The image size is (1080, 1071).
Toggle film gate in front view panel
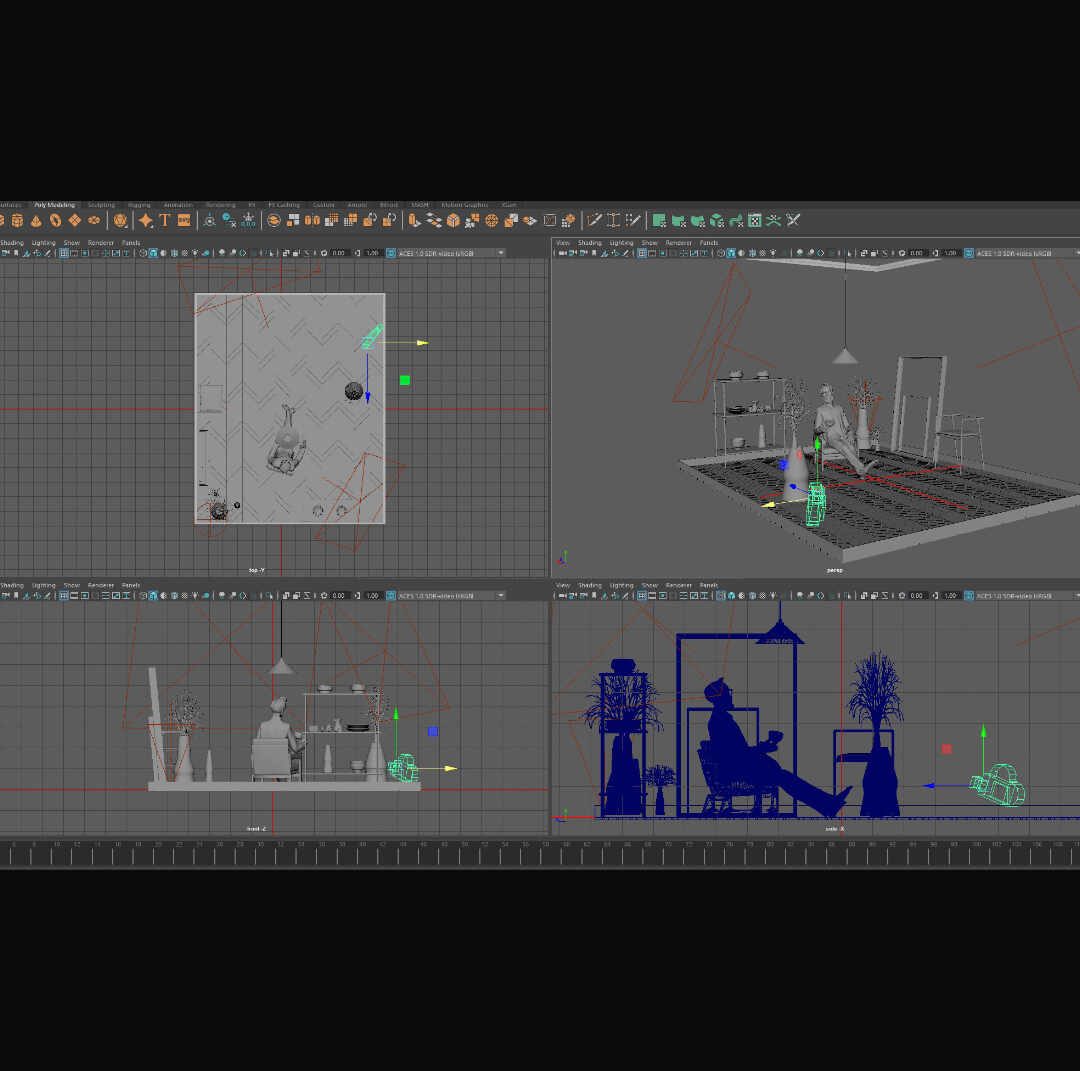click(x=74, y=596)
